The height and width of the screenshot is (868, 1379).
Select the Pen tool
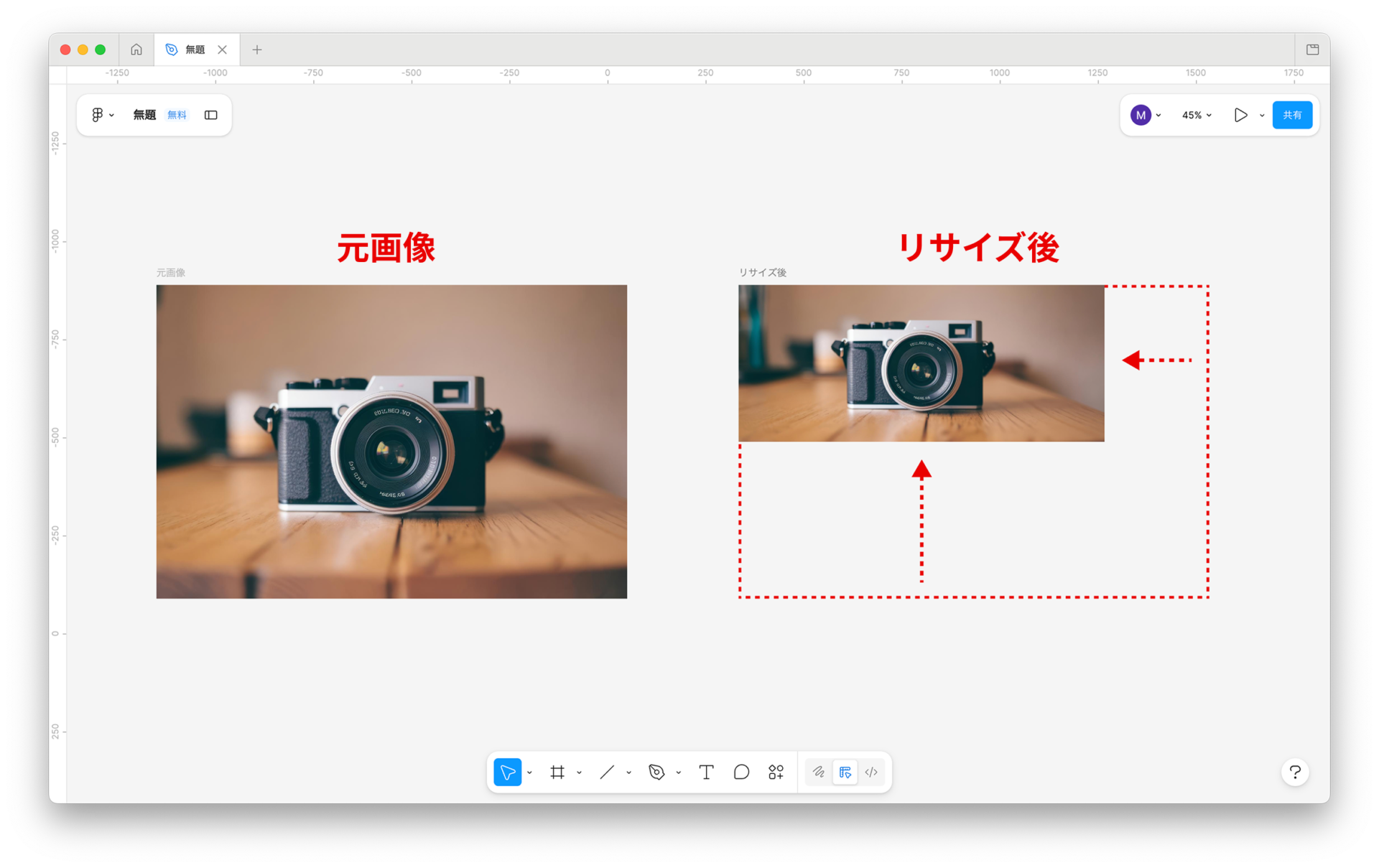[x=656, y=772]
